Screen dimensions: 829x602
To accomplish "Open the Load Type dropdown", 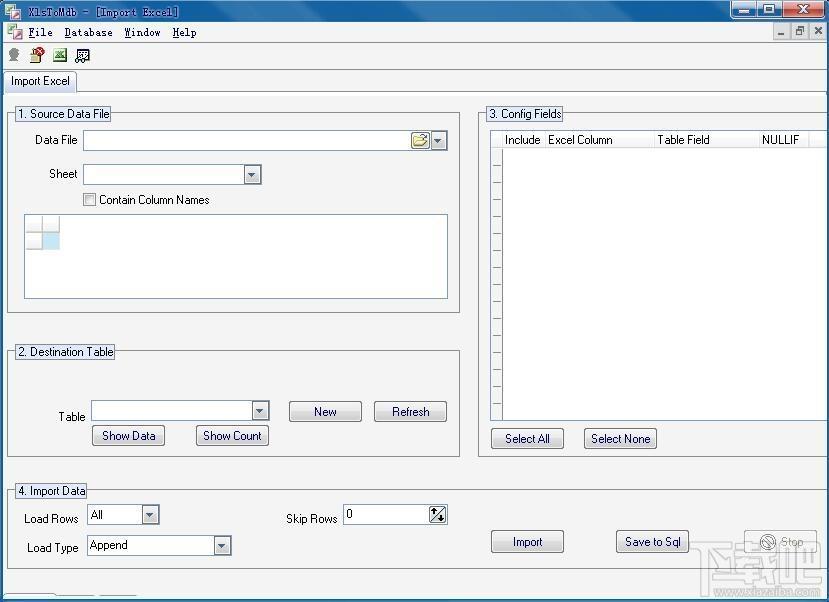I will (222, 545).
